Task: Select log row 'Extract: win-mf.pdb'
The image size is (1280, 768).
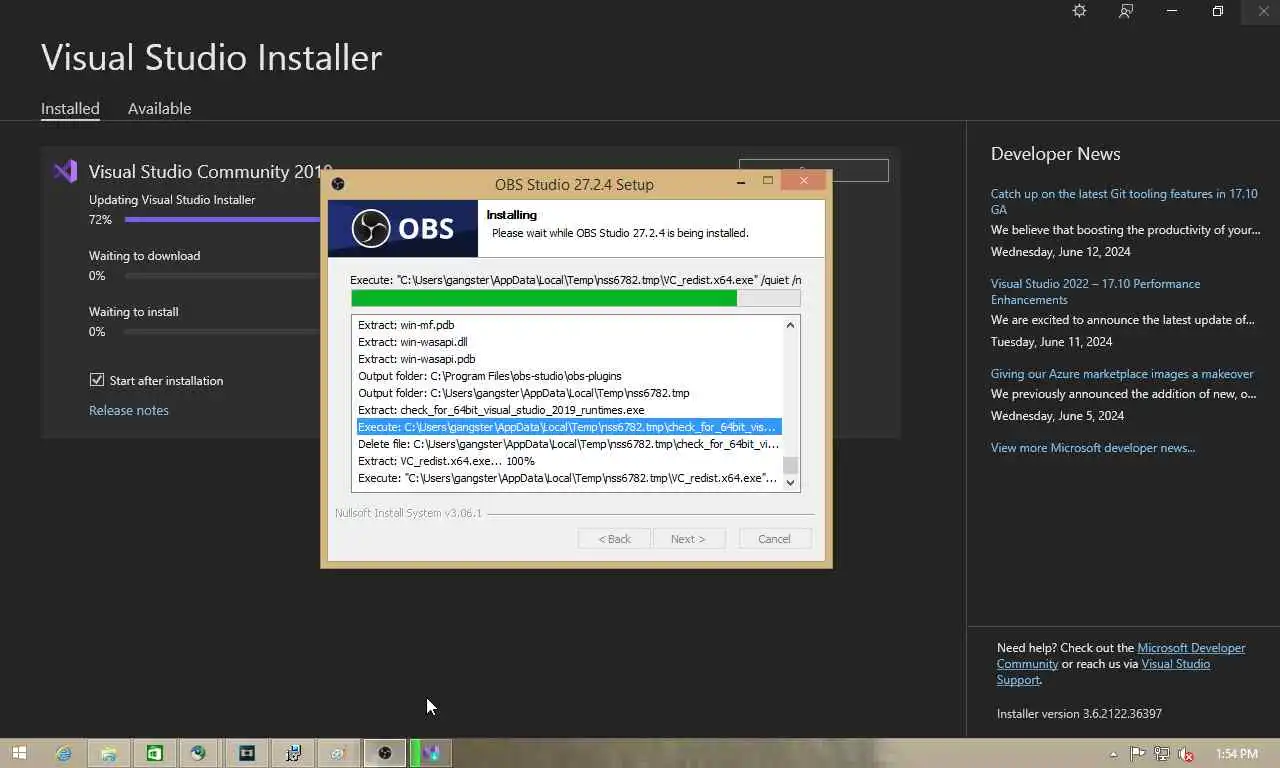Action: [568, 324]
